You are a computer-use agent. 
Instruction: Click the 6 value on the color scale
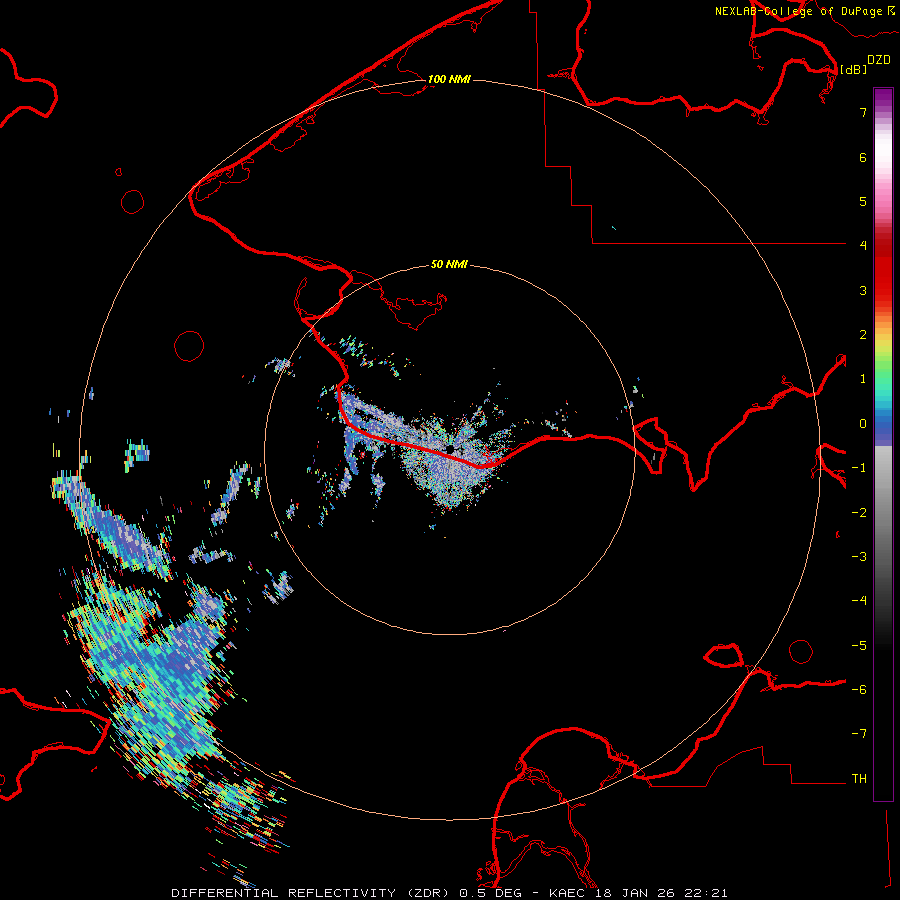point(863,157)
